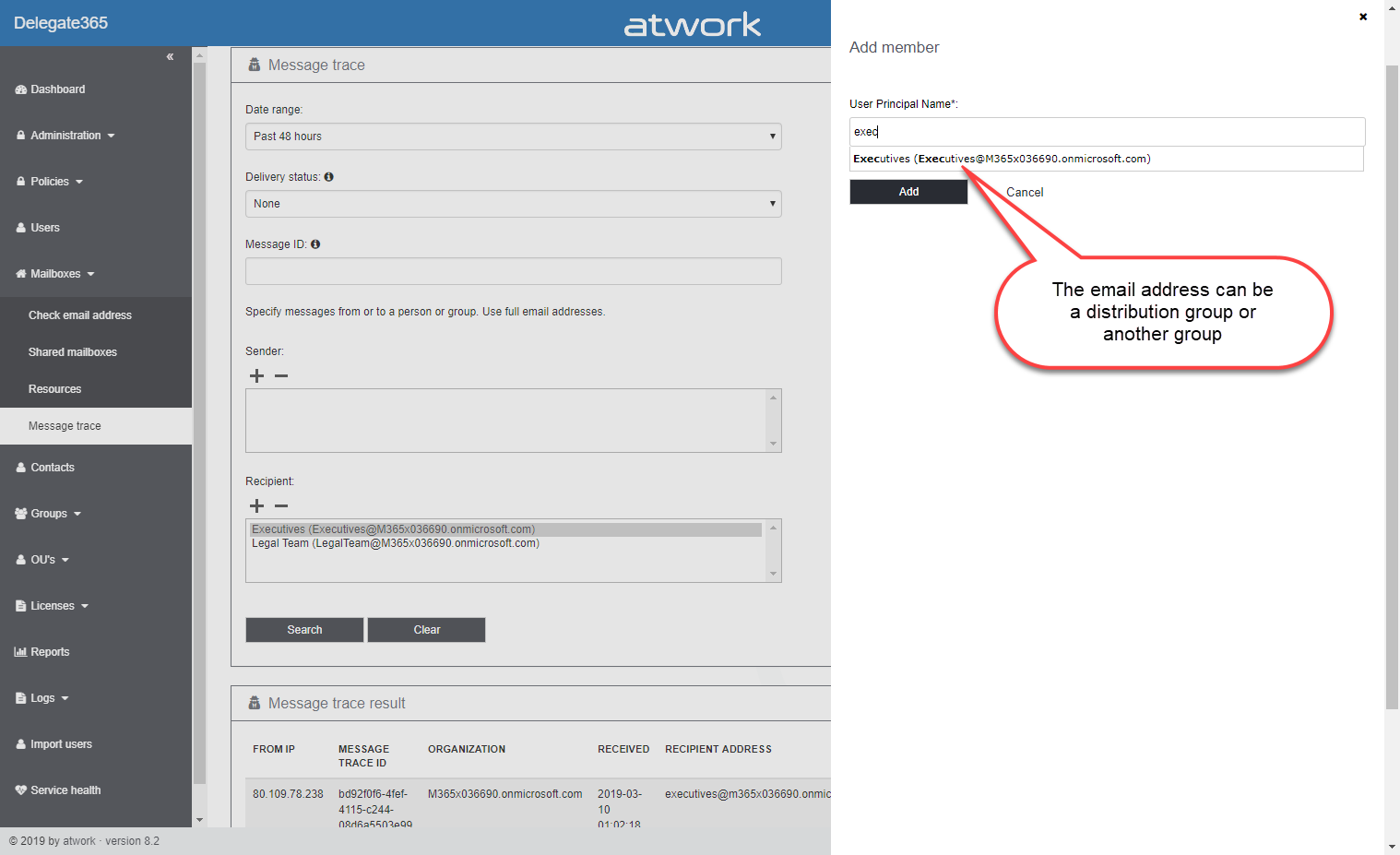
Task: Select Executives in the Recipient list
Action: [505, 529]
